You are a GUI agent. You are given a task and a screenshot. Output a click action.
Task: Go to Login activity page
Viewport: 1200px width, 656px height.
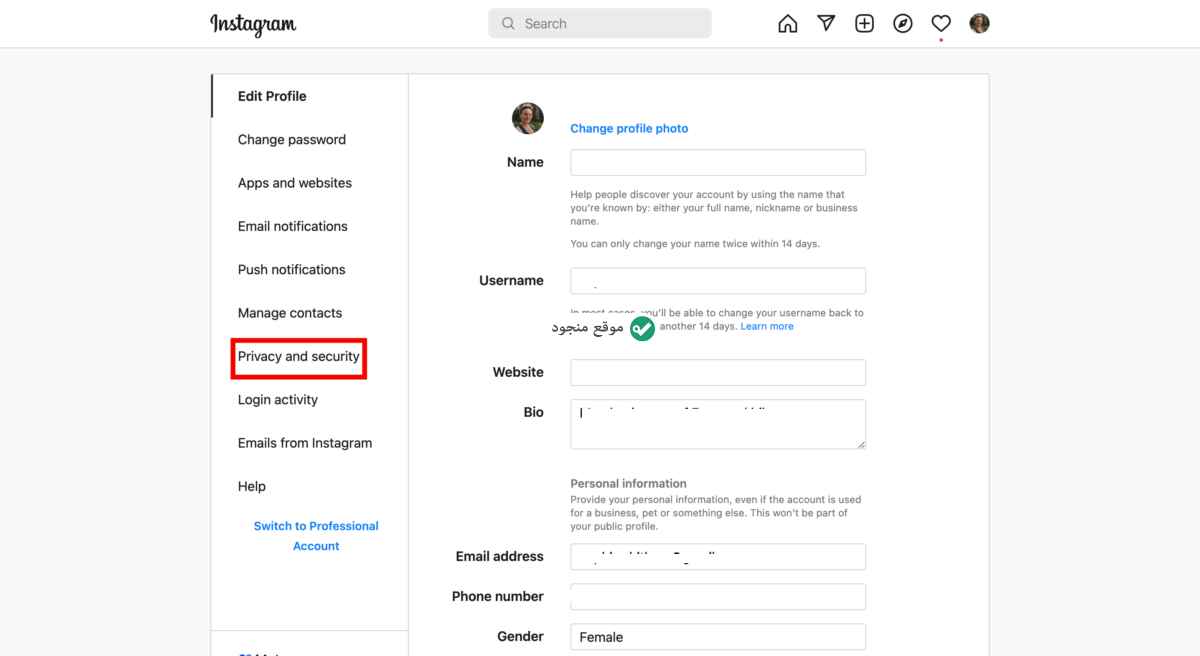[x=278, y=400]
